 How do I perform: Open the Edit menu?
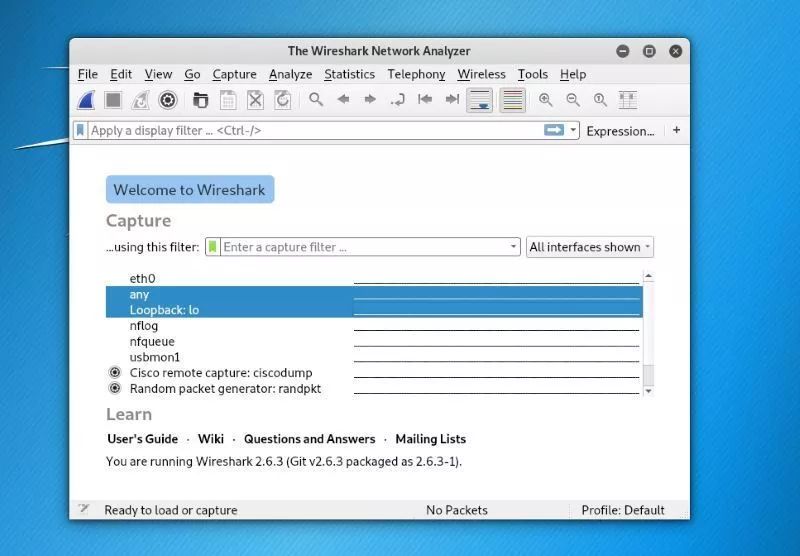pos(121,74)
